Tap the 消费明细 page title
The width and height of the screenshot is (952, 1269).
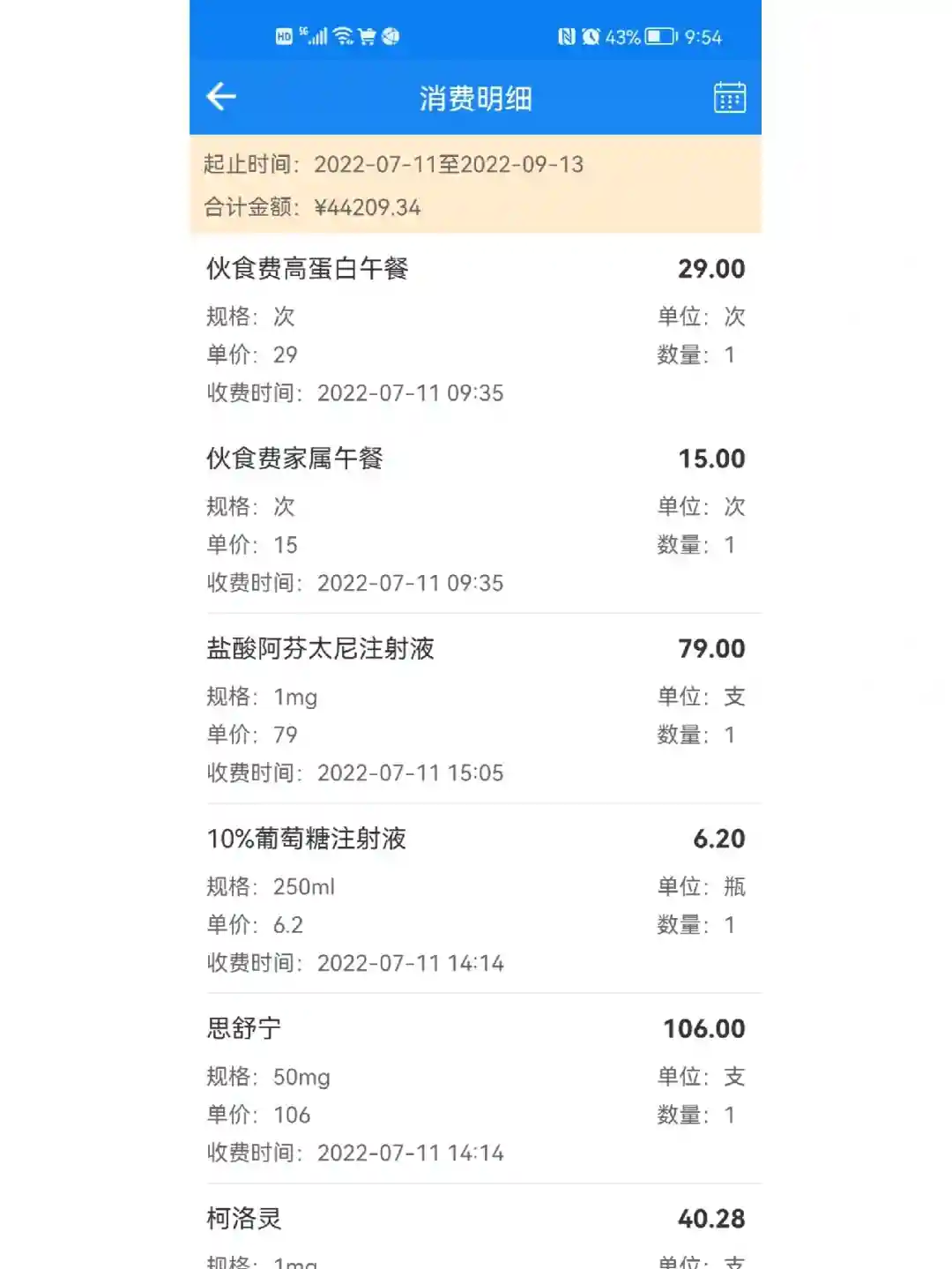click(x=475, y=98)
